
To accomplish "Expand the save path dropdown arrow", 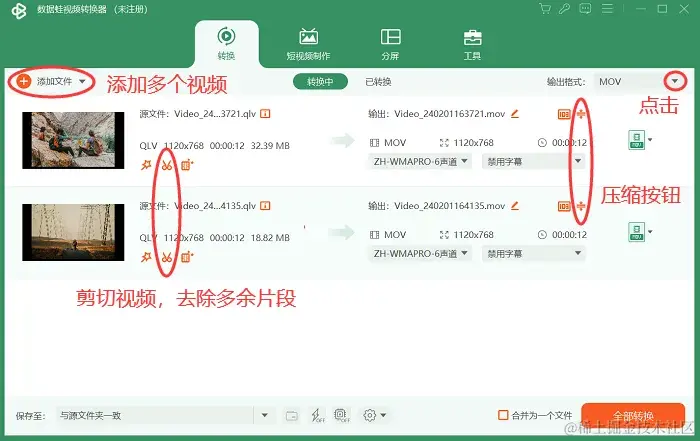I will [264, 416].
